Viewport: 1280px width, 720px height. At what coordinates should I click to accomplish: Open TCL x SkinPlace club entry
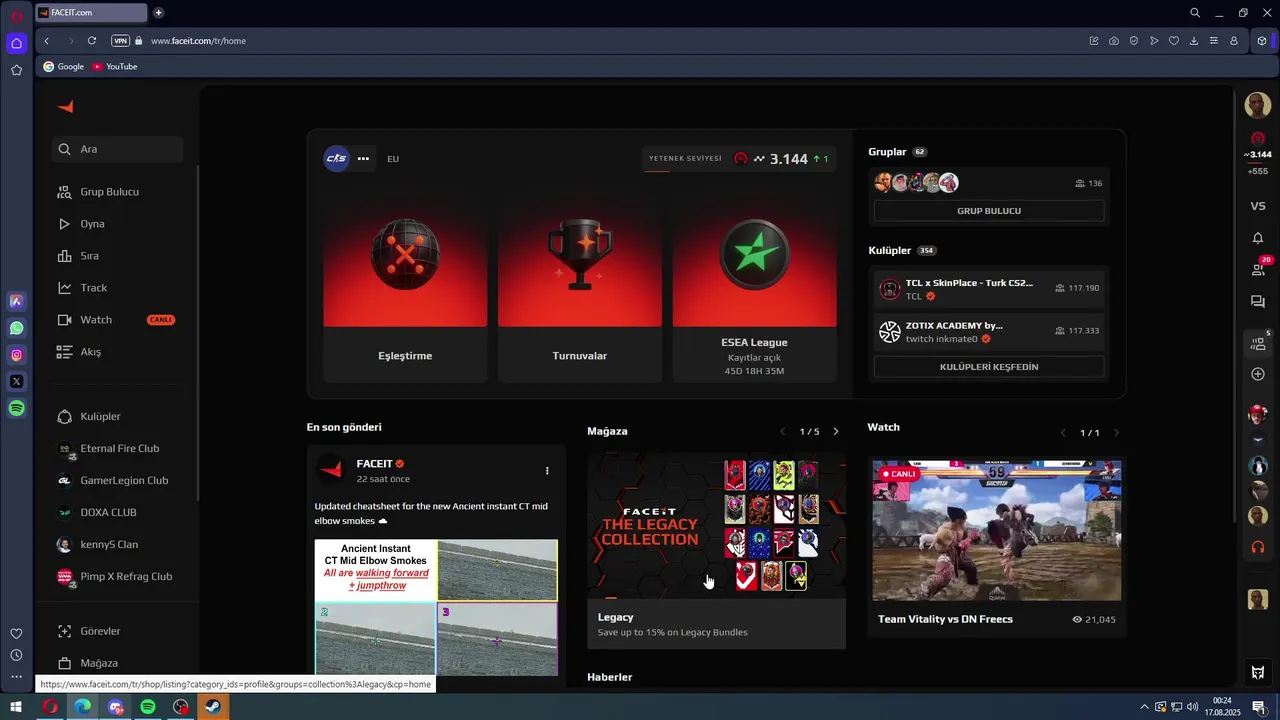pos(989,289)
